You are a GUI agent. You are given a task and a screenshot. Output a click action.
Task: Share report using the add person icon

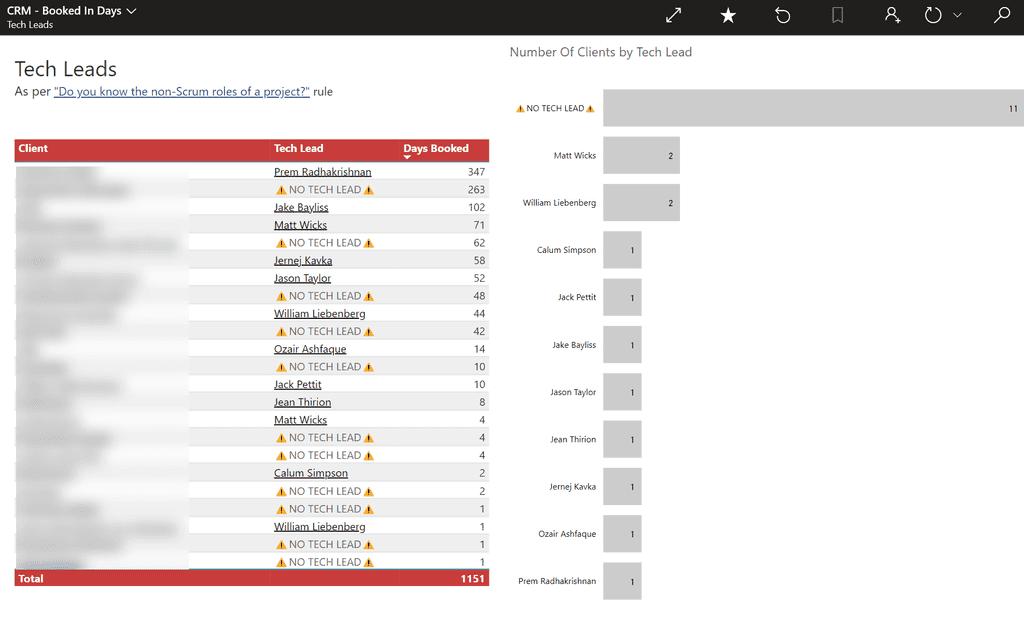click(x=892, y=16)
